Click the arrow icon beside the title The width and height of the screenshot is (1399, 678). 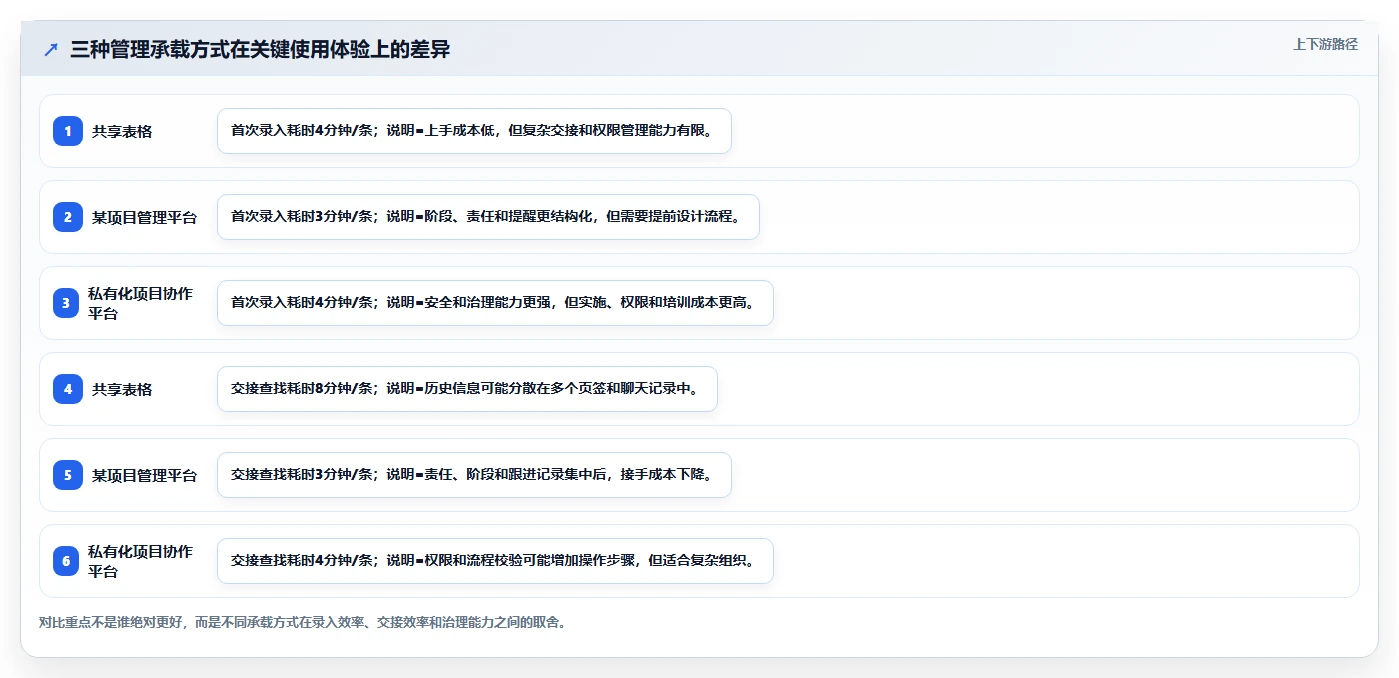(51, 50)
